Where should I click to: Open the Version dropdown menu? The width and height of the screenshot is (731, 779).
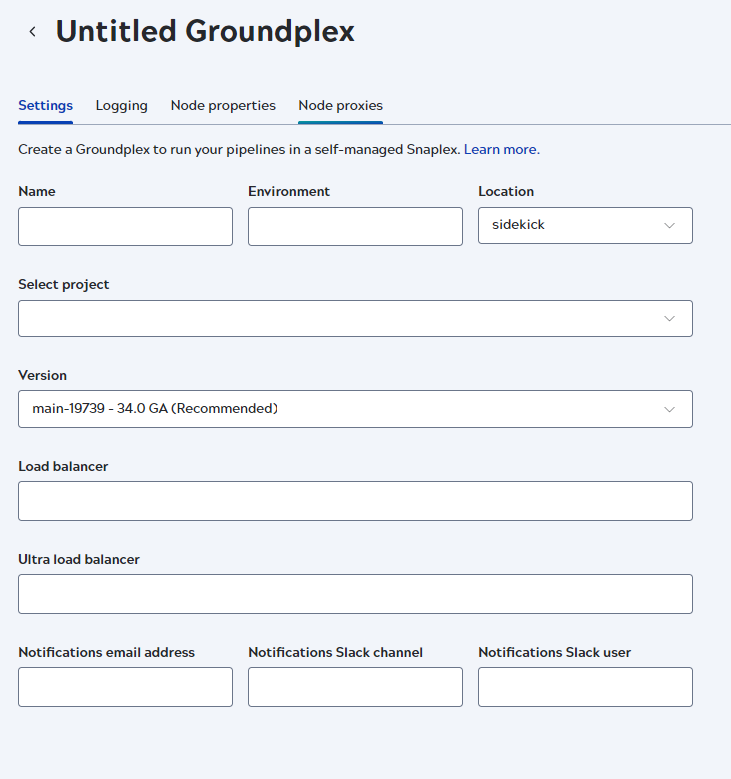pyautogui.click(x=340, y=409)
